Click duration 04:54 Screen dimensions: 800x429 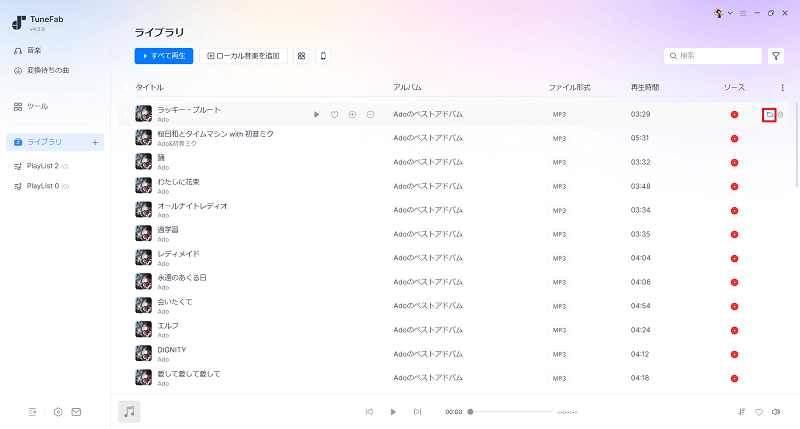[x=640, y=306]
